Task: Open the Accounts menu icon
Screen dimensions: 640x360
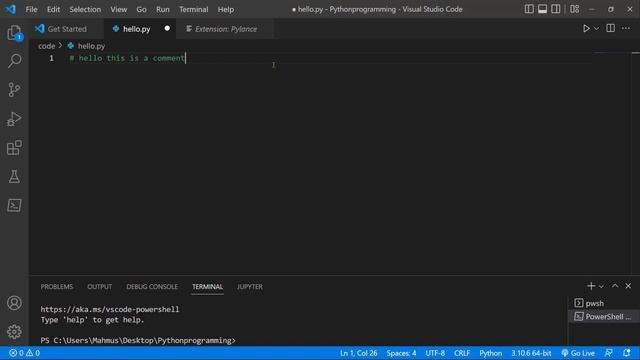Action: click(x=14, y=303)
